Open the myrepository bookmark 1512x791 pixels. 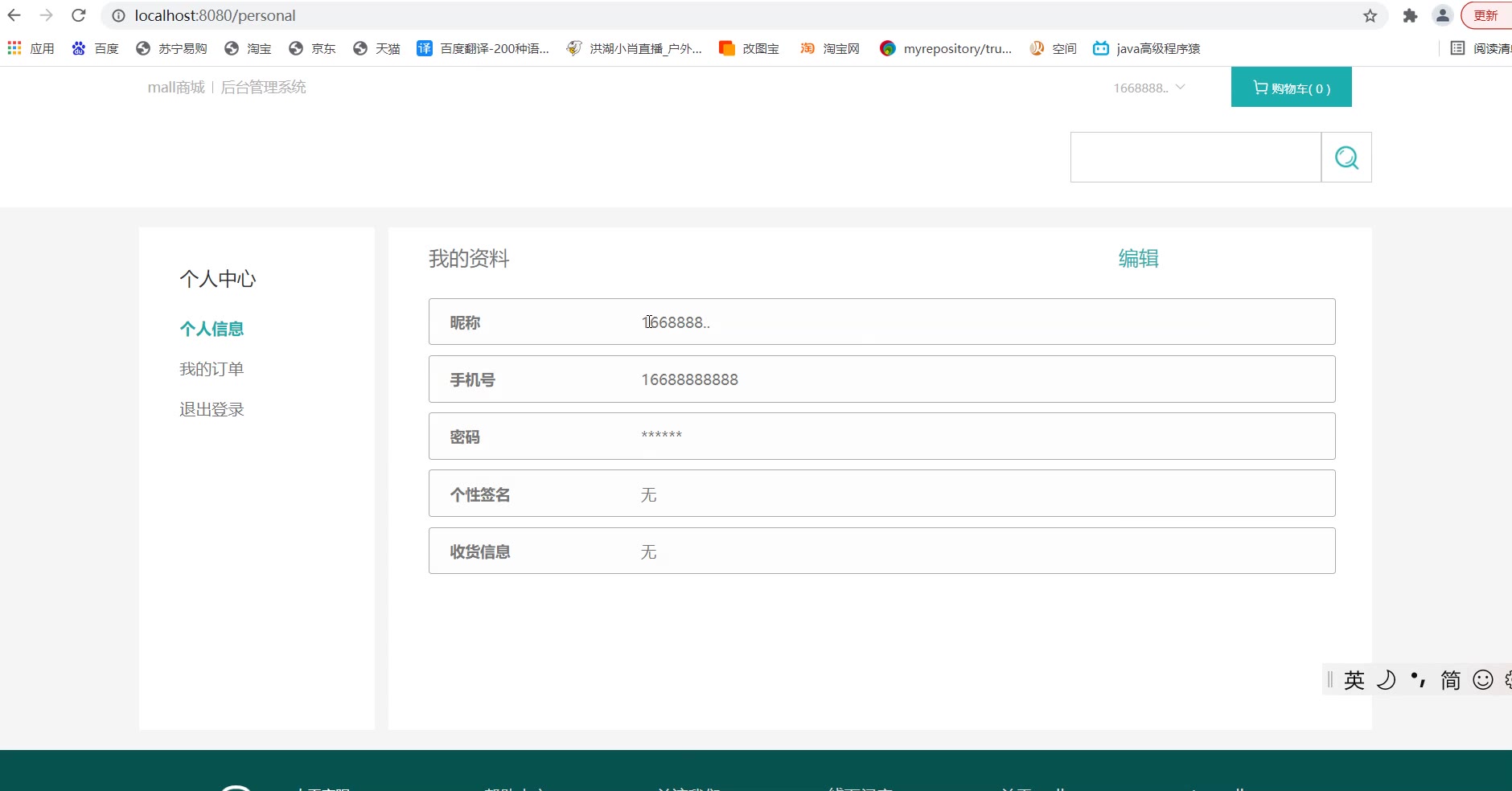coord(946,48)
